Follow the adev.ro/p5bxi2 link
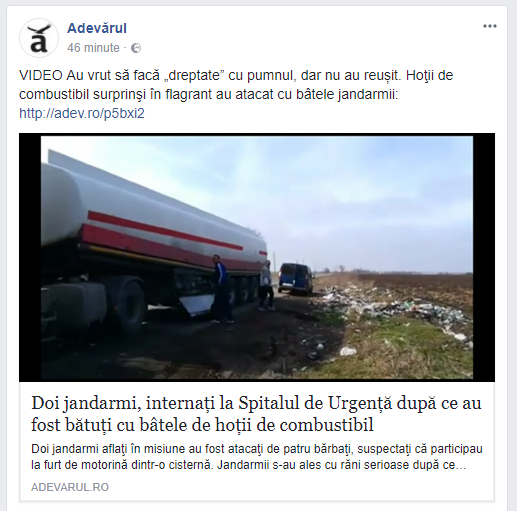This screenshot has width=517, height=511. (x=82, y=114)
